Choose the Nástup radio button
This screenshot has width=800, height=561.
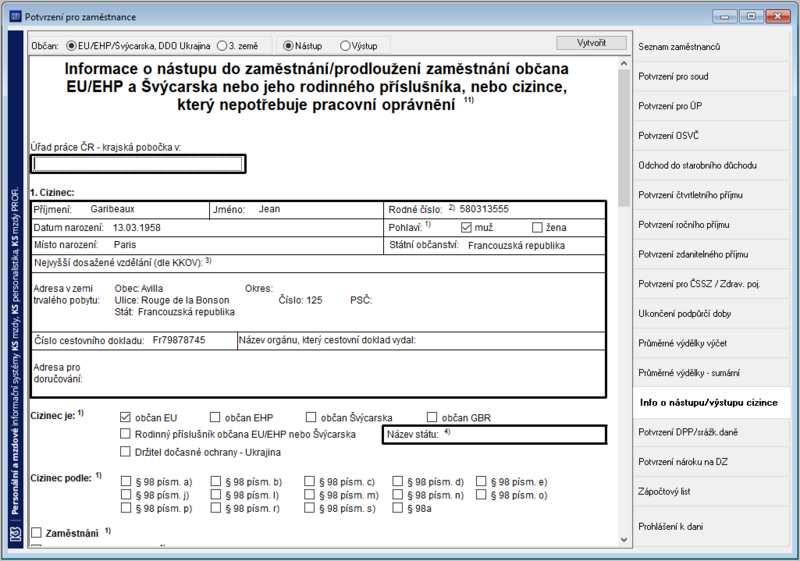click(303, 46)
